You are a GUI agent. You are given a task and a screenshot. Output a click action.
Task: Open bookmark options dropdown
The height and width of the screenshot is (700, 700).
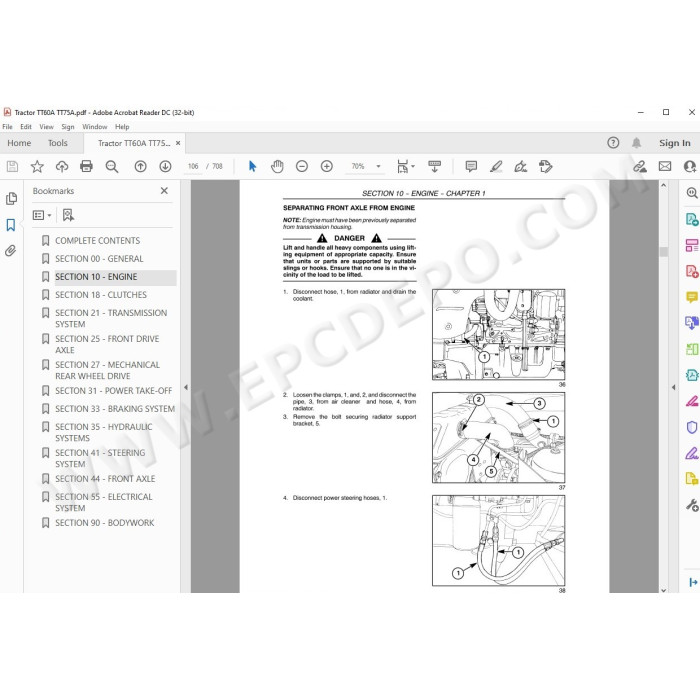click(42, 215)
